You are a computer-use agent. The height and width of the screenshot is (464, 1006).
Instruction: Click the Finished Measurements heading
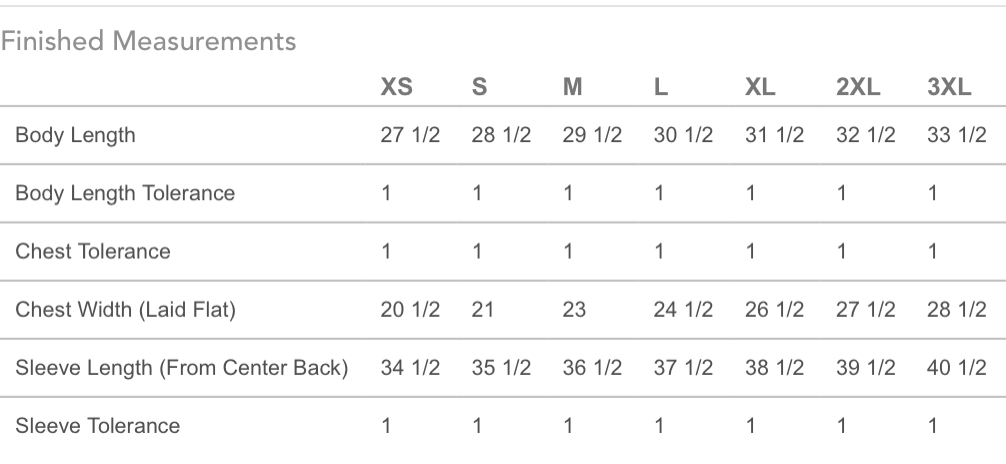pyautogui.click(x=148, y=41)
